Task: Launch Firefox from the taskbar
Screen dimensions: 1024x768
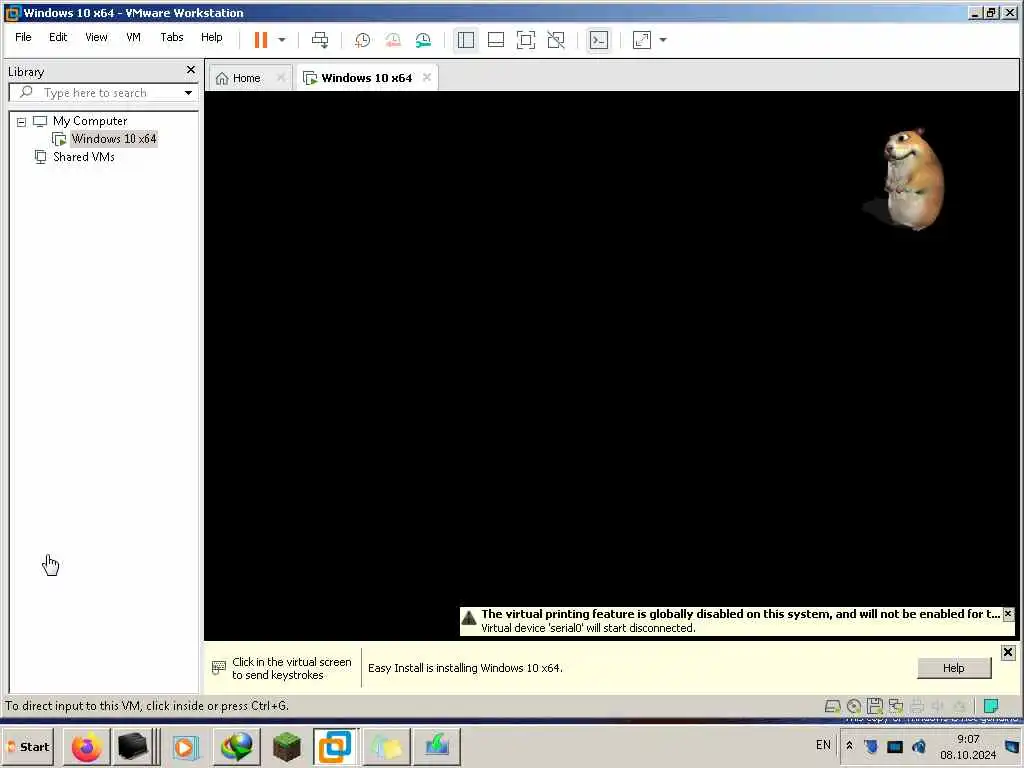Action: tap(87, 746)
